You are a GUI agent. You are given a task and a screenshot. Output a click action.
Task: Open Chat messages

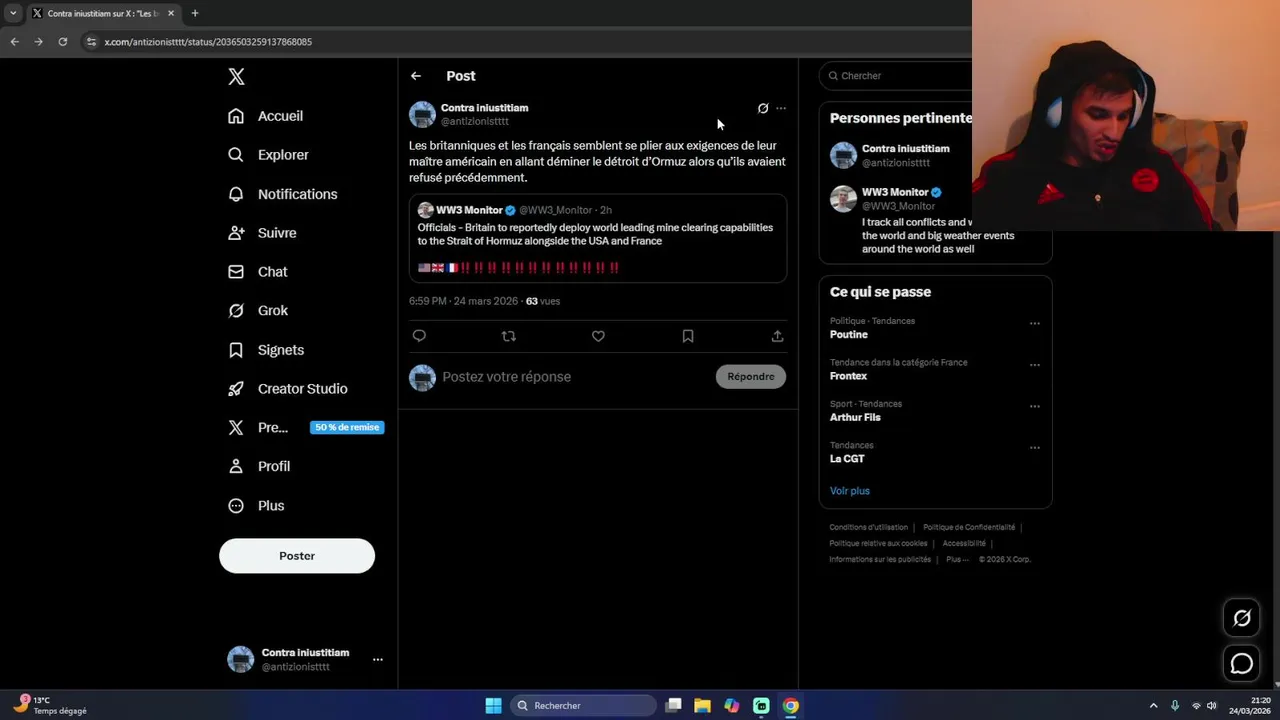258,272
